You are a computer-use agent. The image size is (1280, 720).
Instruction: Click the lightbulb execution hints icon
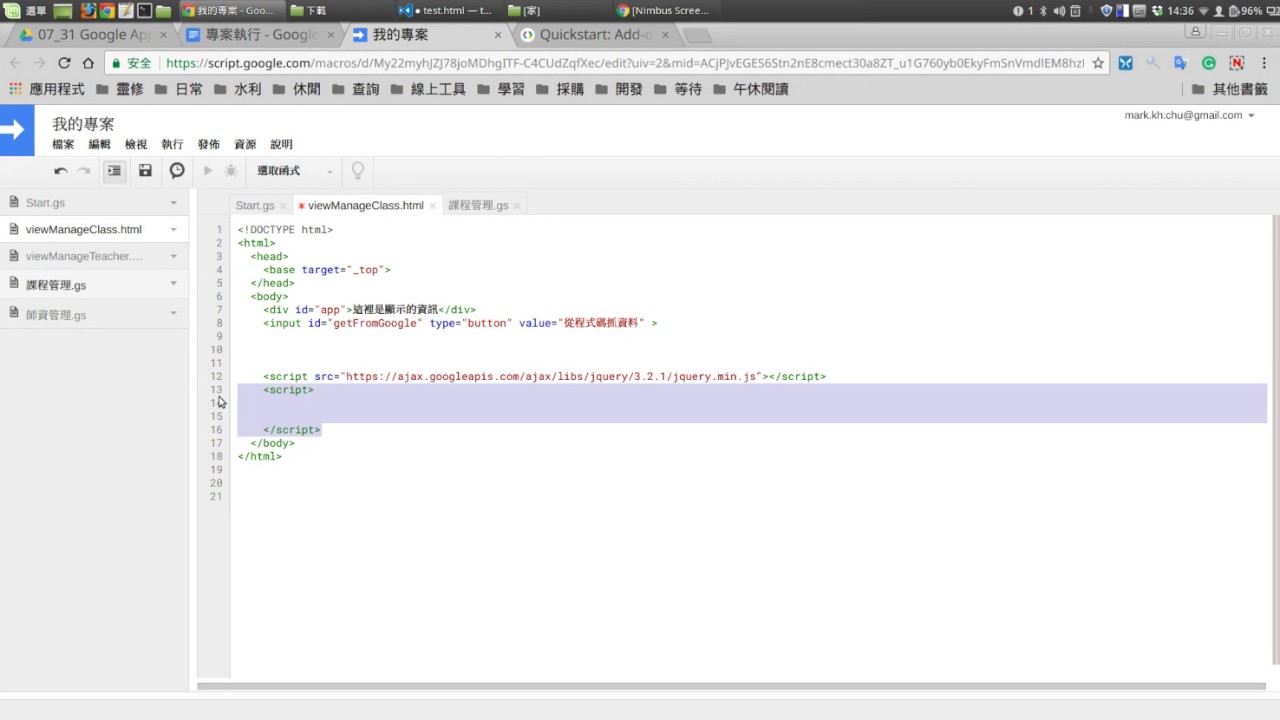click(357, 171)
